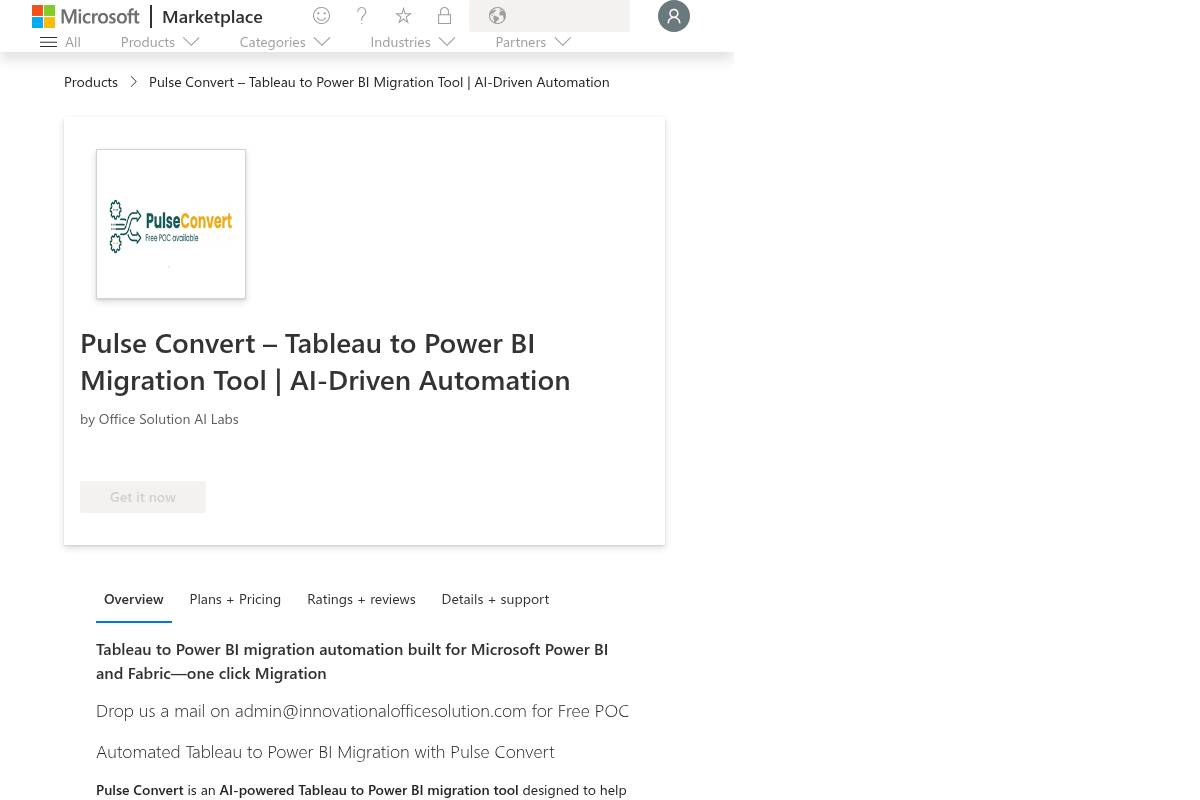The width and height of the screenshot is (1200, 800).
Task: Click the PulseConvert product logo thumbnail
Action: tap(171, 224)
